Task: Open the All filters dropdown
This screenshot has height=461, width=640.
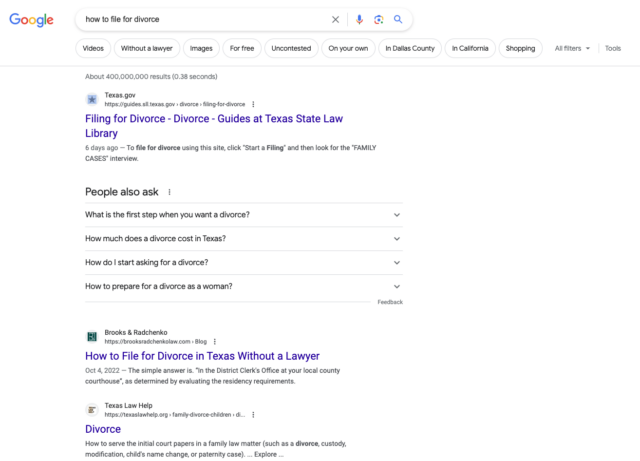Action: (572, 48)
